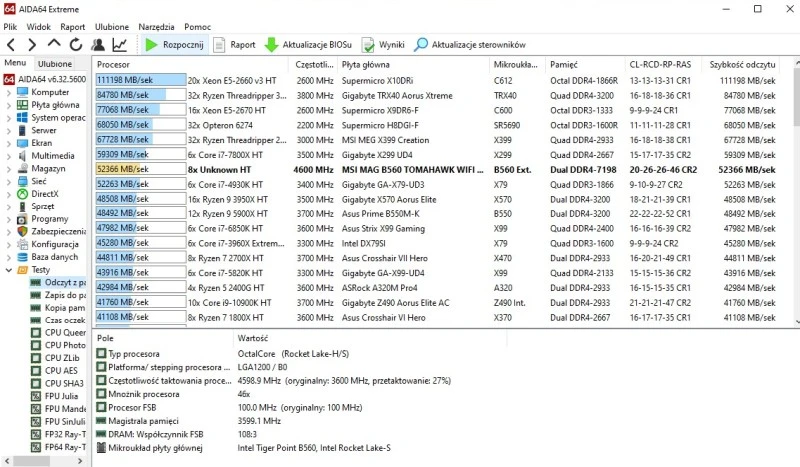Switch to the Ulubione tab
This screenshot has height=467, width=800.
point(55,64)
